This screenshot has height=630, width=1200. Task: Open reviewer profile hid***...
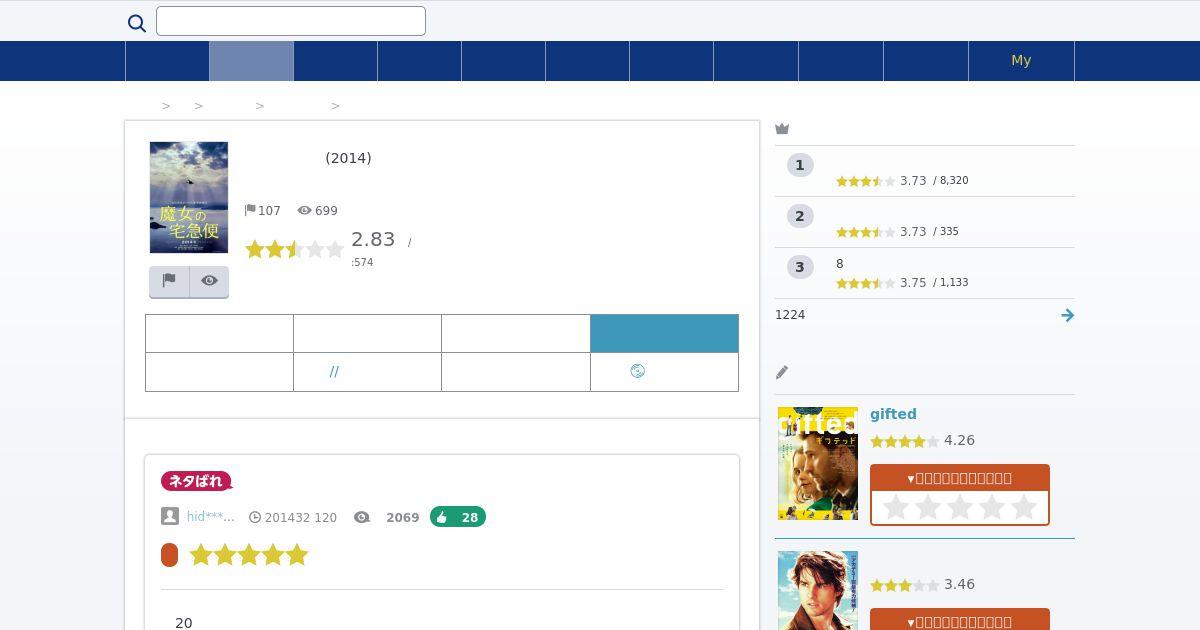coord(210,517)
